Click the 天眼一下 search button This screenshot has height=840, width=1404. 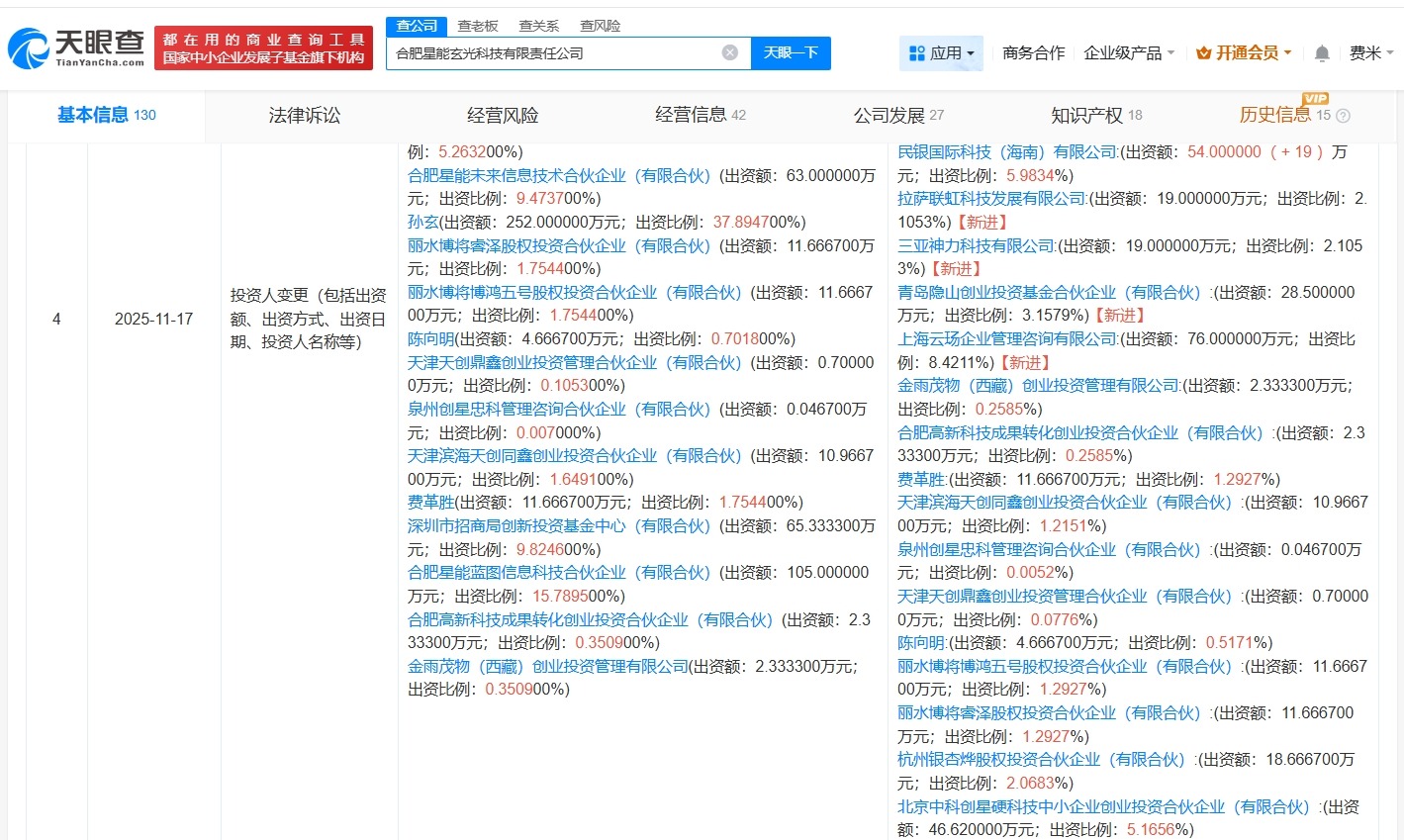pos(791,52)
